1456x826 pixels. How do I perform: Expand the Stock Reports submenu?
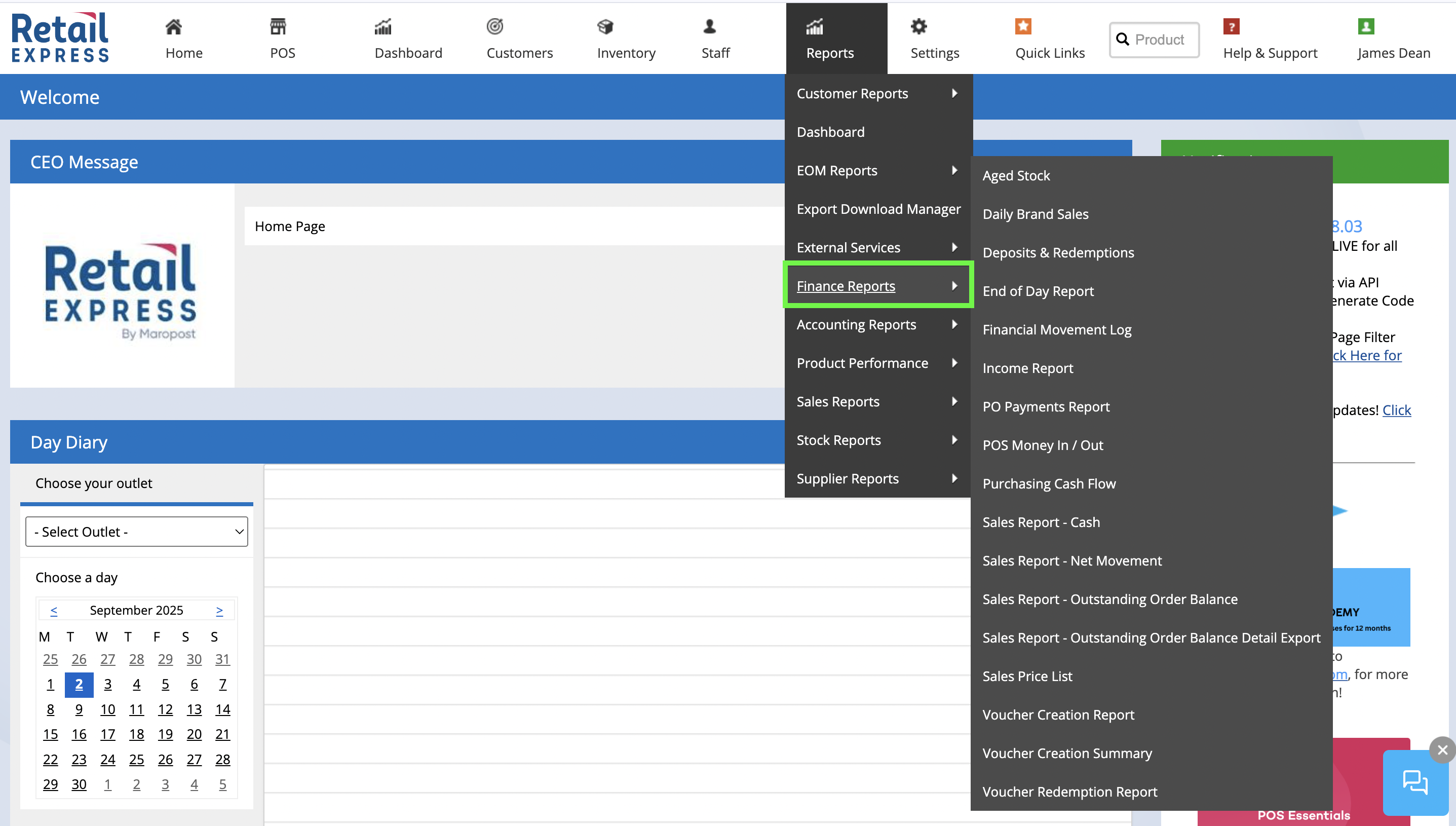pos(876,440)
